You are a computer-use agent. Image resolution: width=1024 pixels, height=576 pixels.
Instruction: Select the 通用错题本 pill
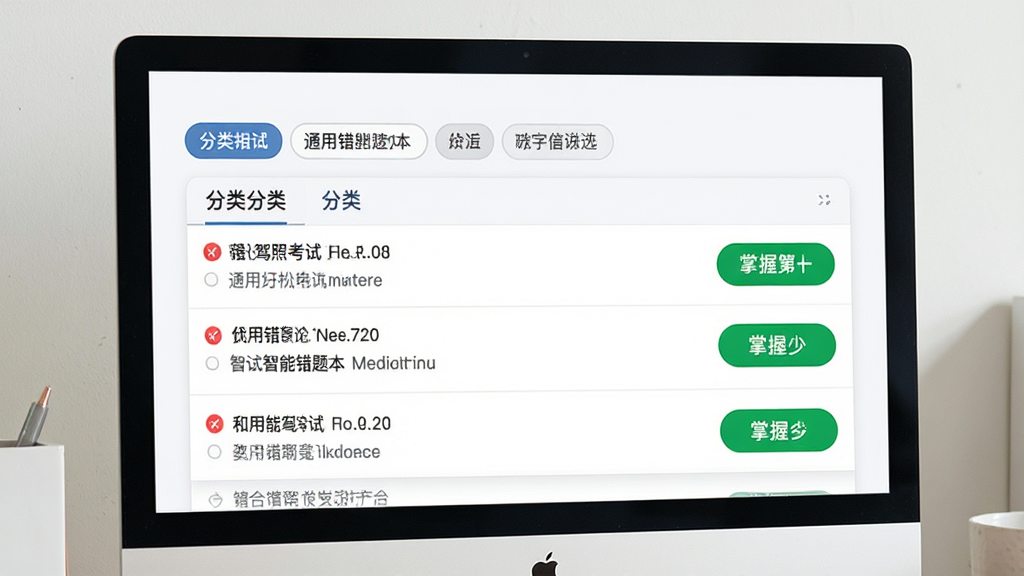tap(359, 142)
